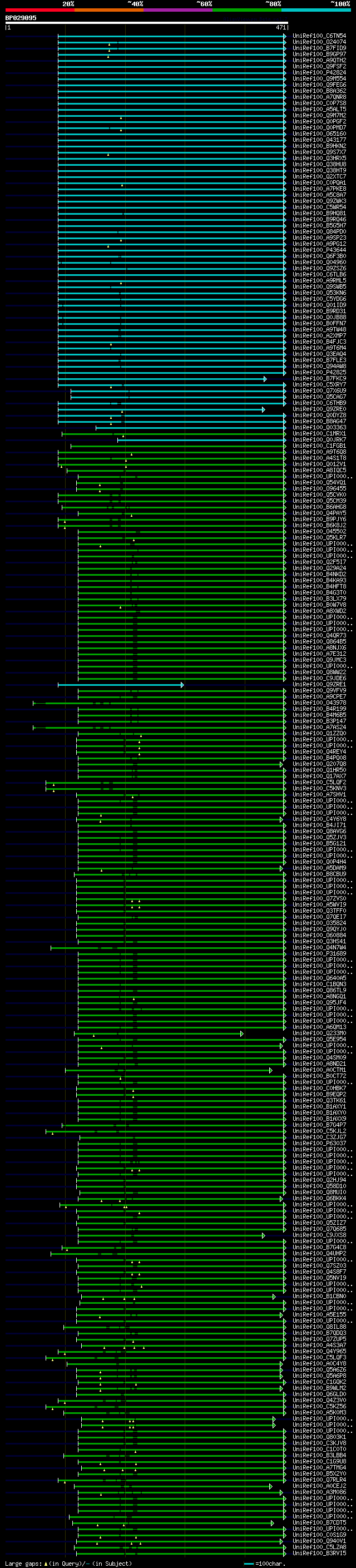Click label UniRef100_Q84PD0
This screenshot has width=356, height=1568.
pos(319,231)
